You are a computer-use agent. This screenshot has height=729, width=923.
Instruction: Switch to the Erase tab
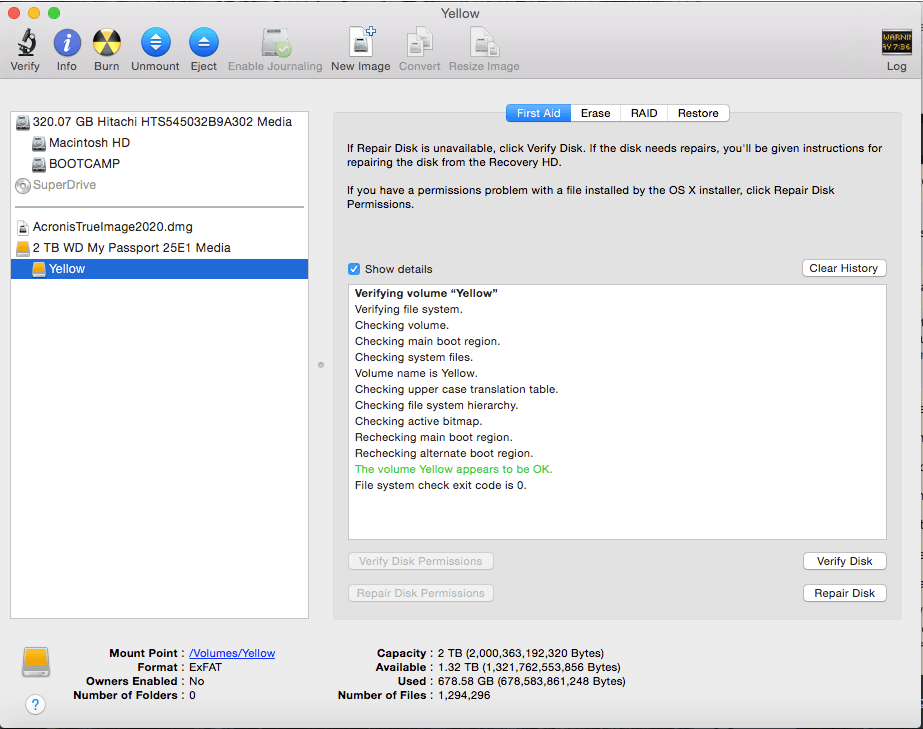pyautogui.click(x=595, y=113)
